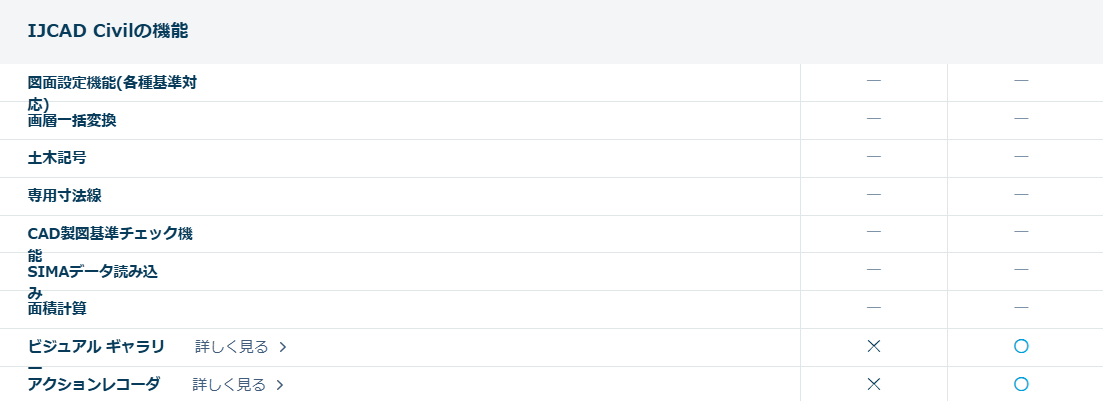Viewport: 1103px width, 401px height.
Task: Click the 図面設定機能(各種基準対応) feature label
Action: pyautogui.click(x=112, y=83)
